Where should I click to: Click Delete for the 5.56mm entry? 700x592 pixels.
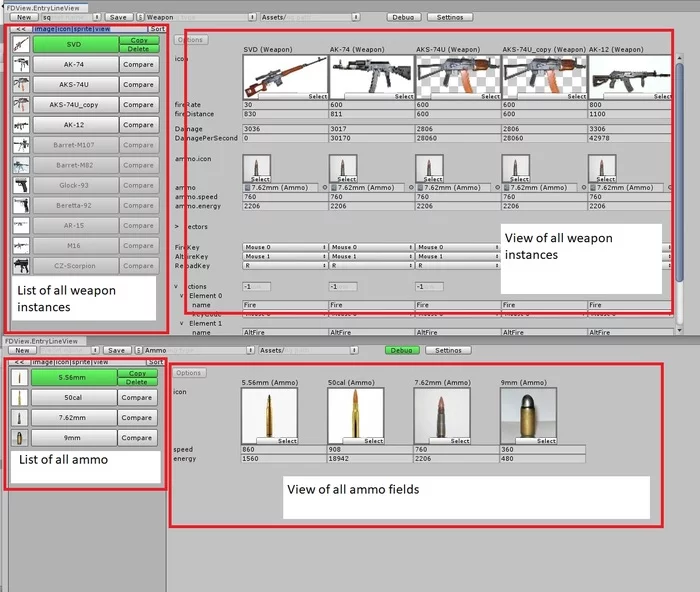(x=137, y=382)
